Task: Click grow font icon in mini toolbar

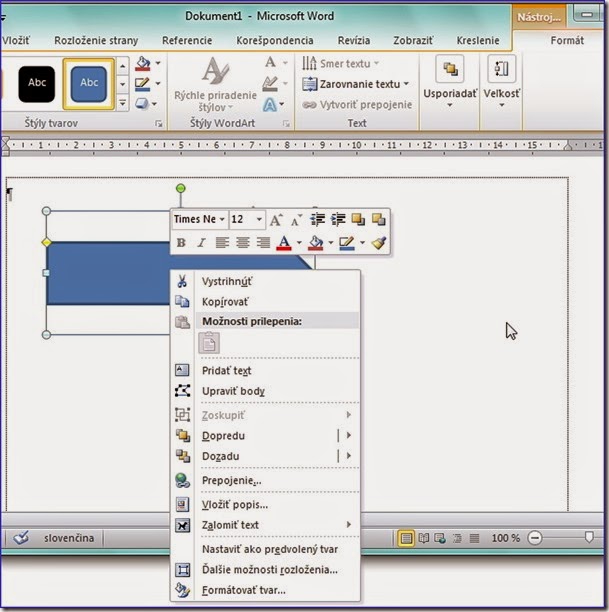Action: [276, 220]
